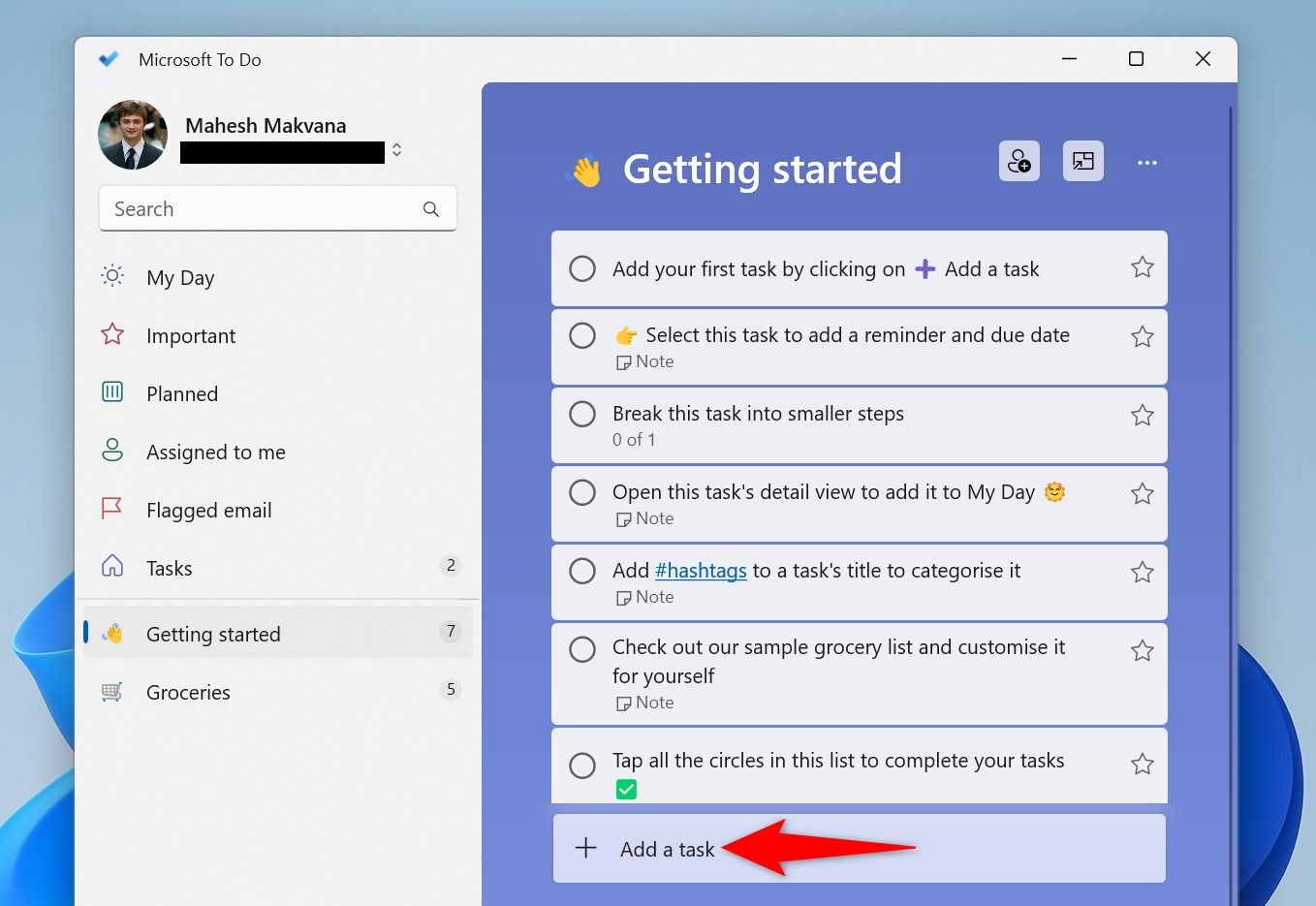Close the Microsoft To Do window
The height and width of the screenshot is (906, 1316).
point(1204,59)
